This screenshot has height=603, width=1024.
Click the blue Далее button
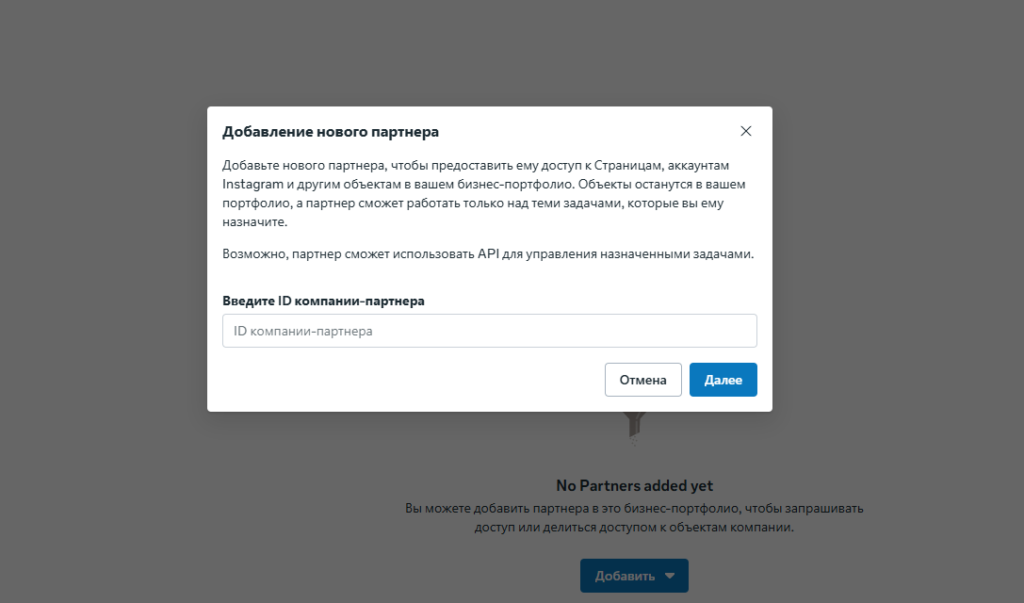tap(722, 380)
